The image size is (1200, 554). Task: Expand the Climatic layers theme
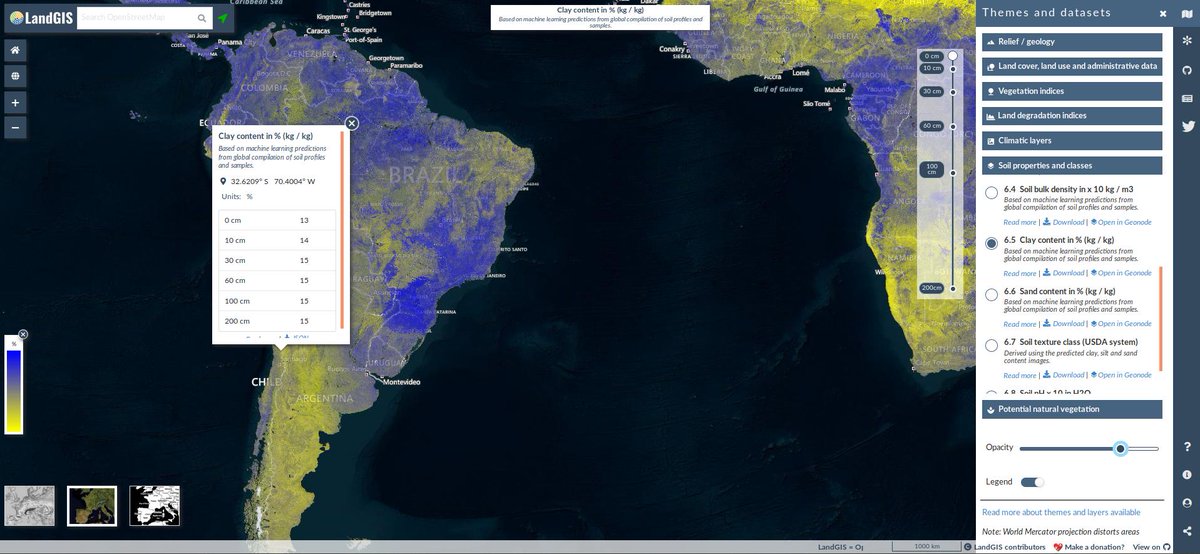pyautogui.click(x=1072, y=141)
